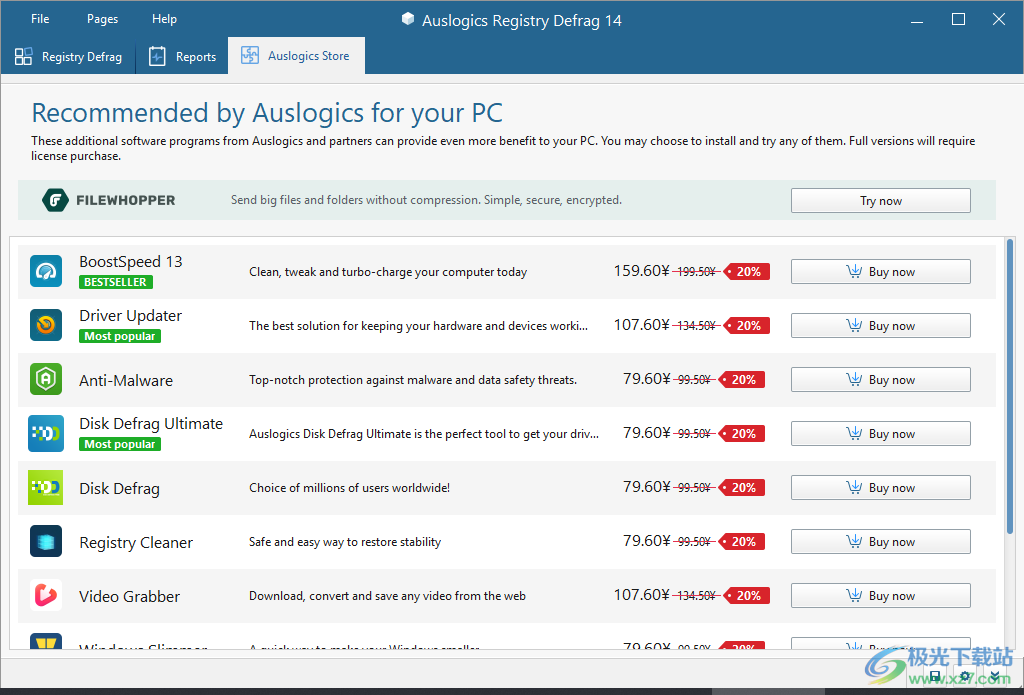Click the Registry Cleaner product icon

46,541
